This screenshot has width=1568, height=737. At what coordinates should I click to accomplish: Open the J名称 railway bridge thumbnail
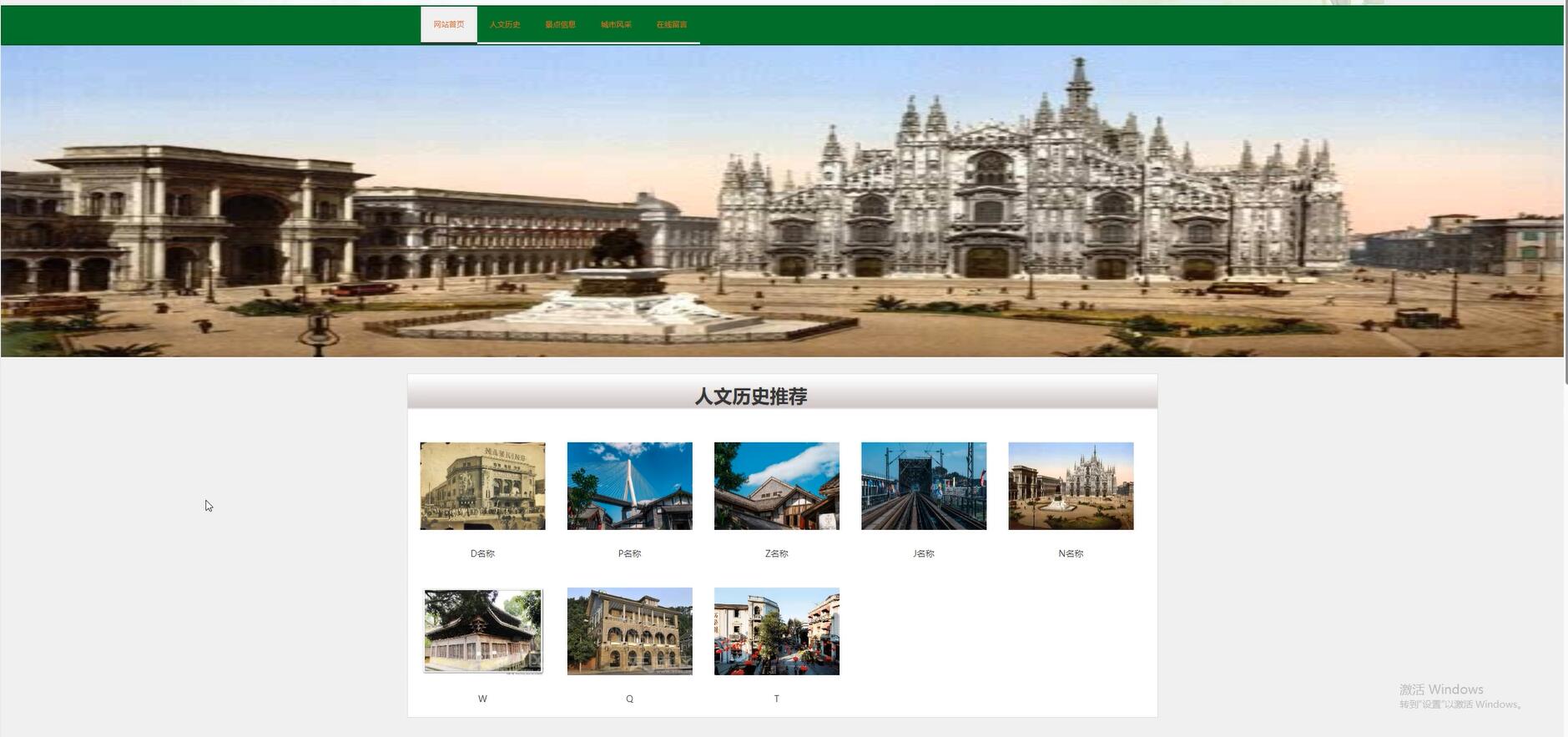[x=924, y=486]
